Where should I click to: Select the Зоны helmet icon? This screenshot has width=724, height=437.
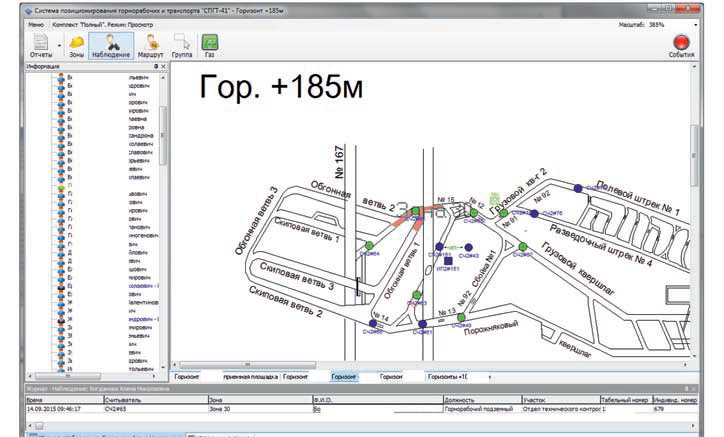click(x=77, y=46)
